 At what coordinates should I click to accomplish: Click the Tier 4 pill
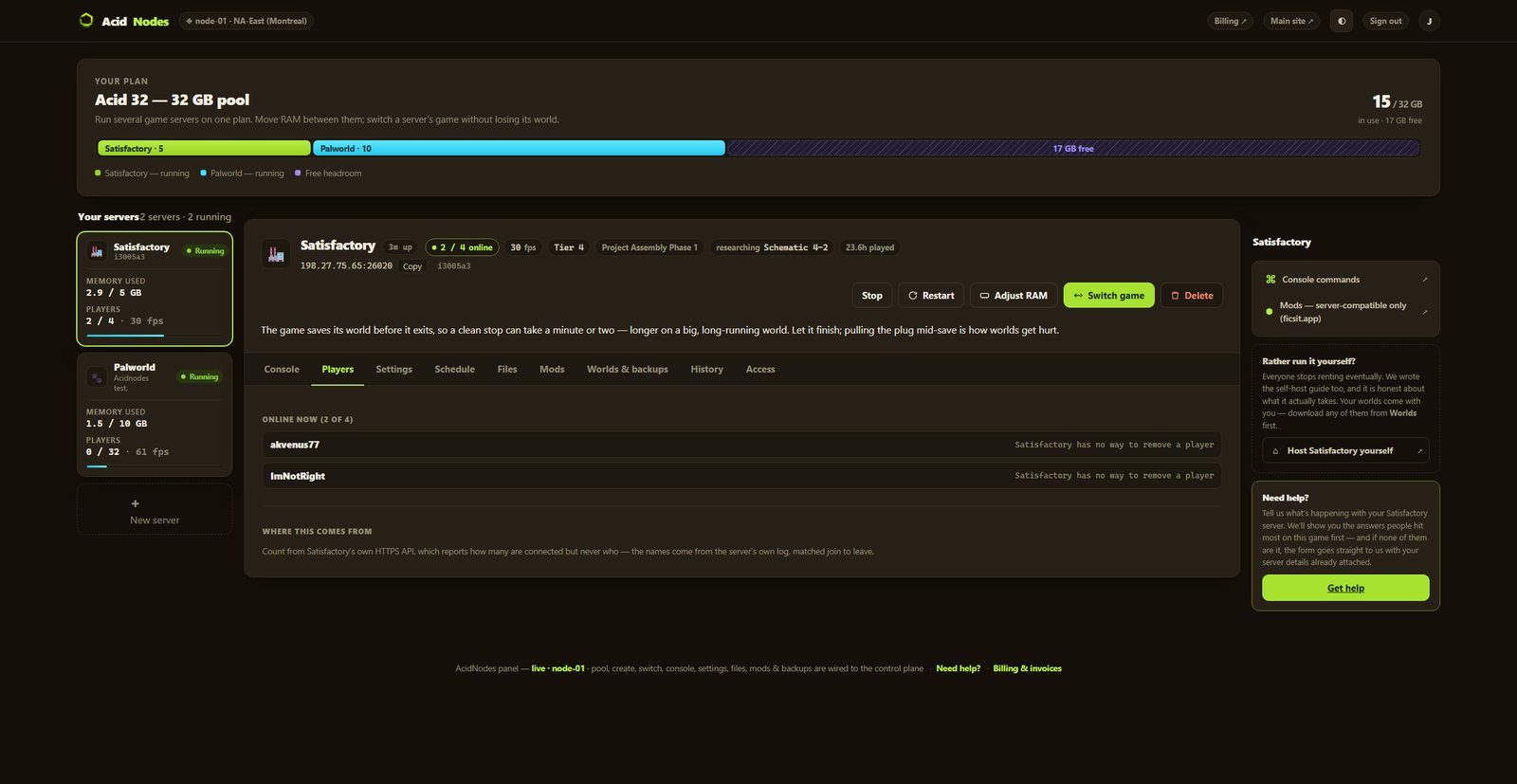[x=569, y=247]
